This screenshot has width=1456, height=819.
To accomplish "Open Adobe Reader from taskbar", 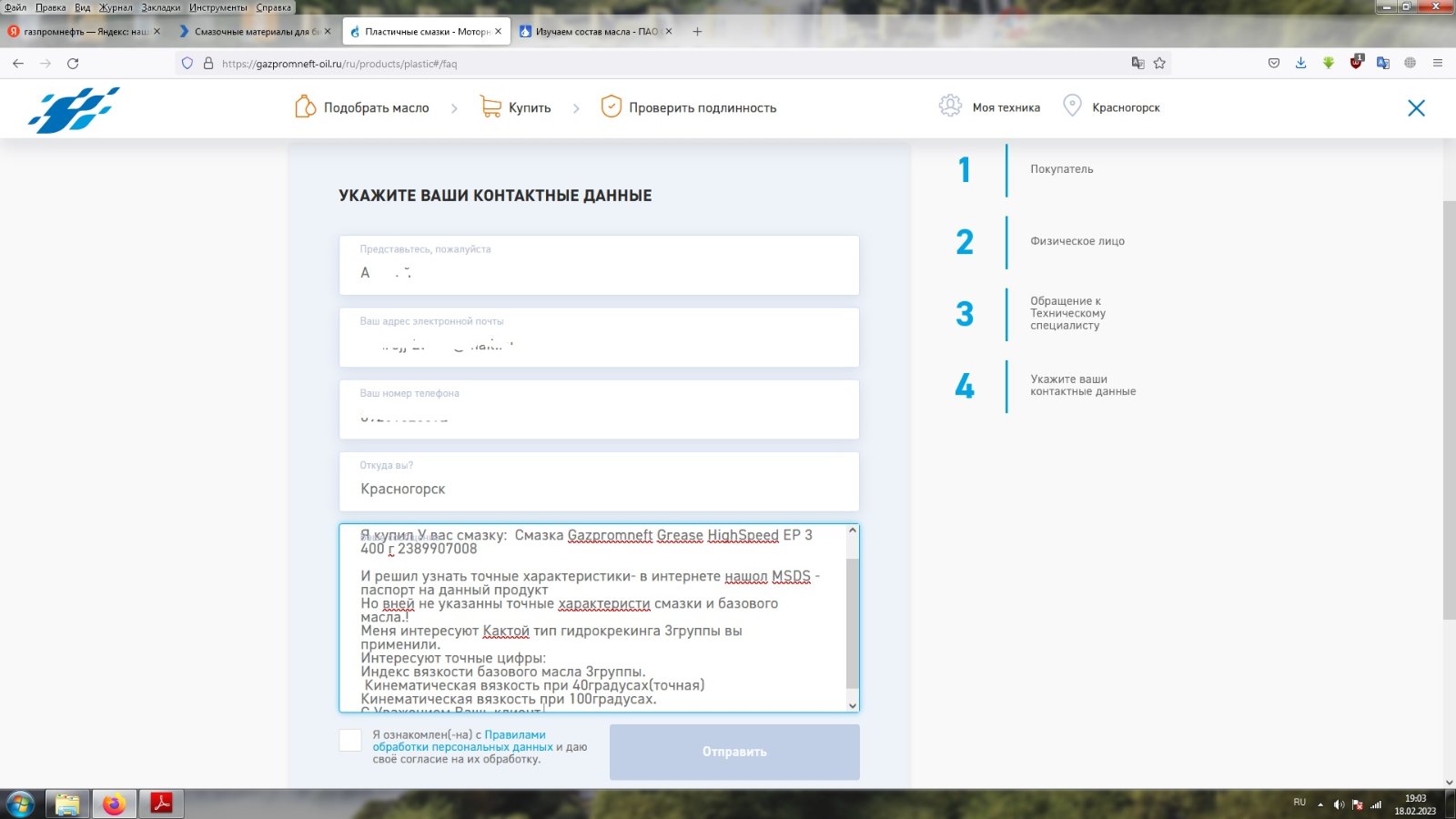I will click(x=161, y=804).
